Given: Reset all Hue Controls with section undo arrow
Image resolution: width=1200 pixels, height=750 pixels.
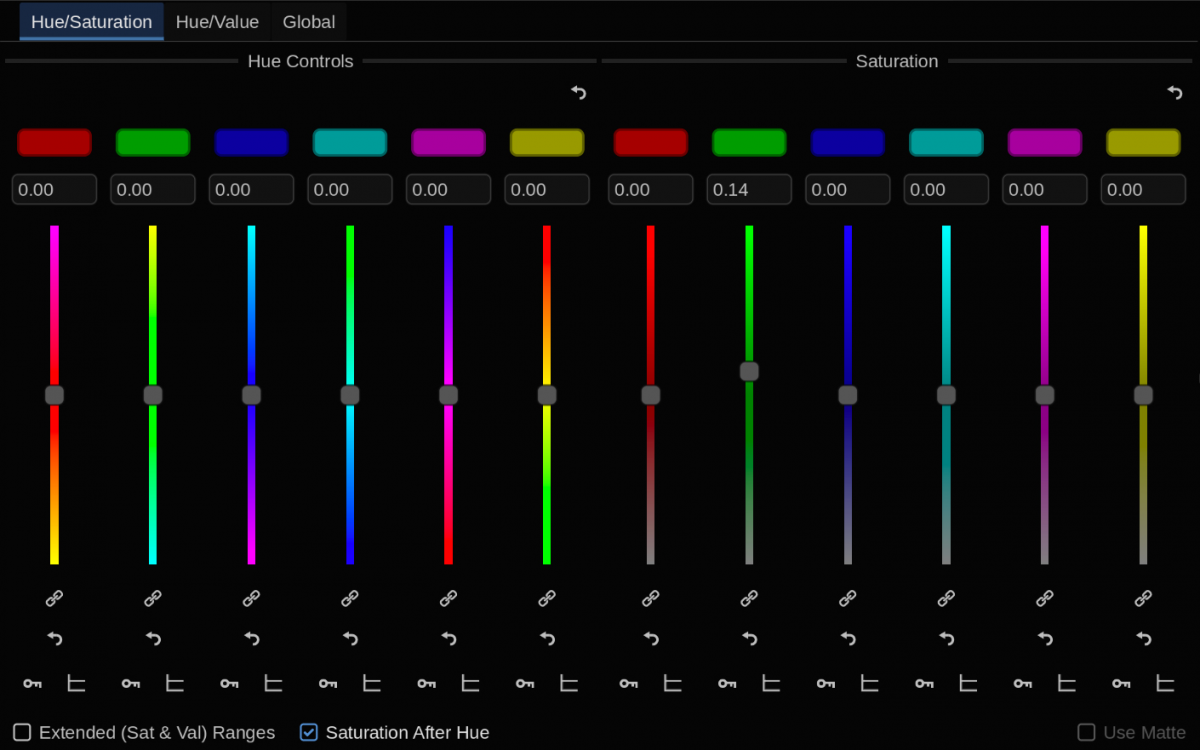Looking at the screenshot, I should point(578,93).
